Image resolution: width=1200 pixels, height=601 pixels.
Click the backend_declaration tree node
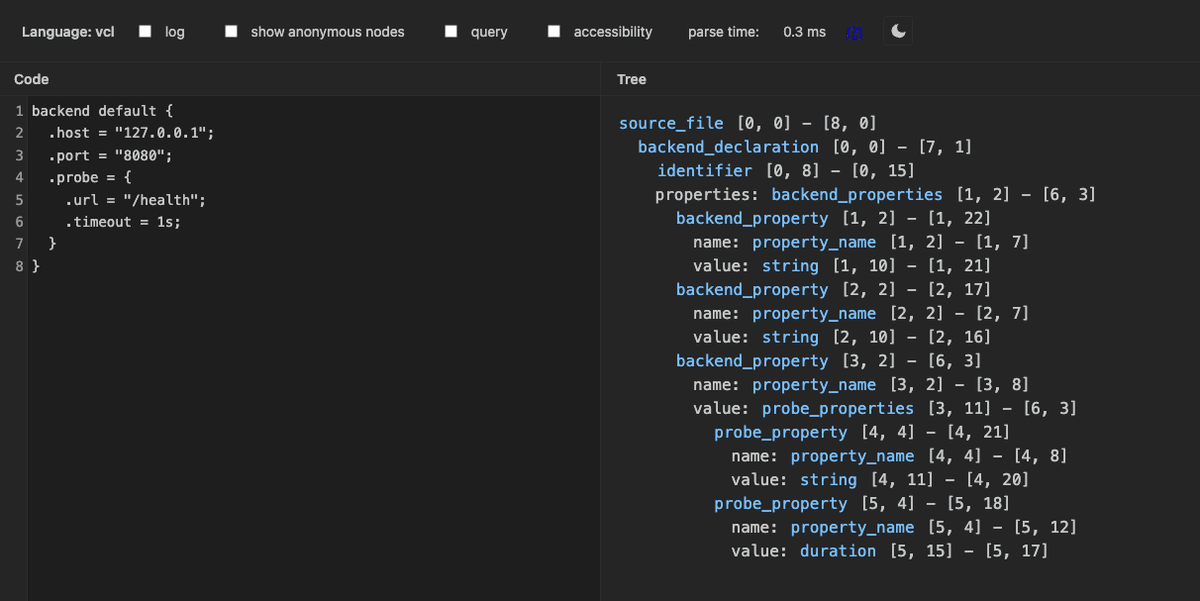pyautogui.click(x=728, y=147)
